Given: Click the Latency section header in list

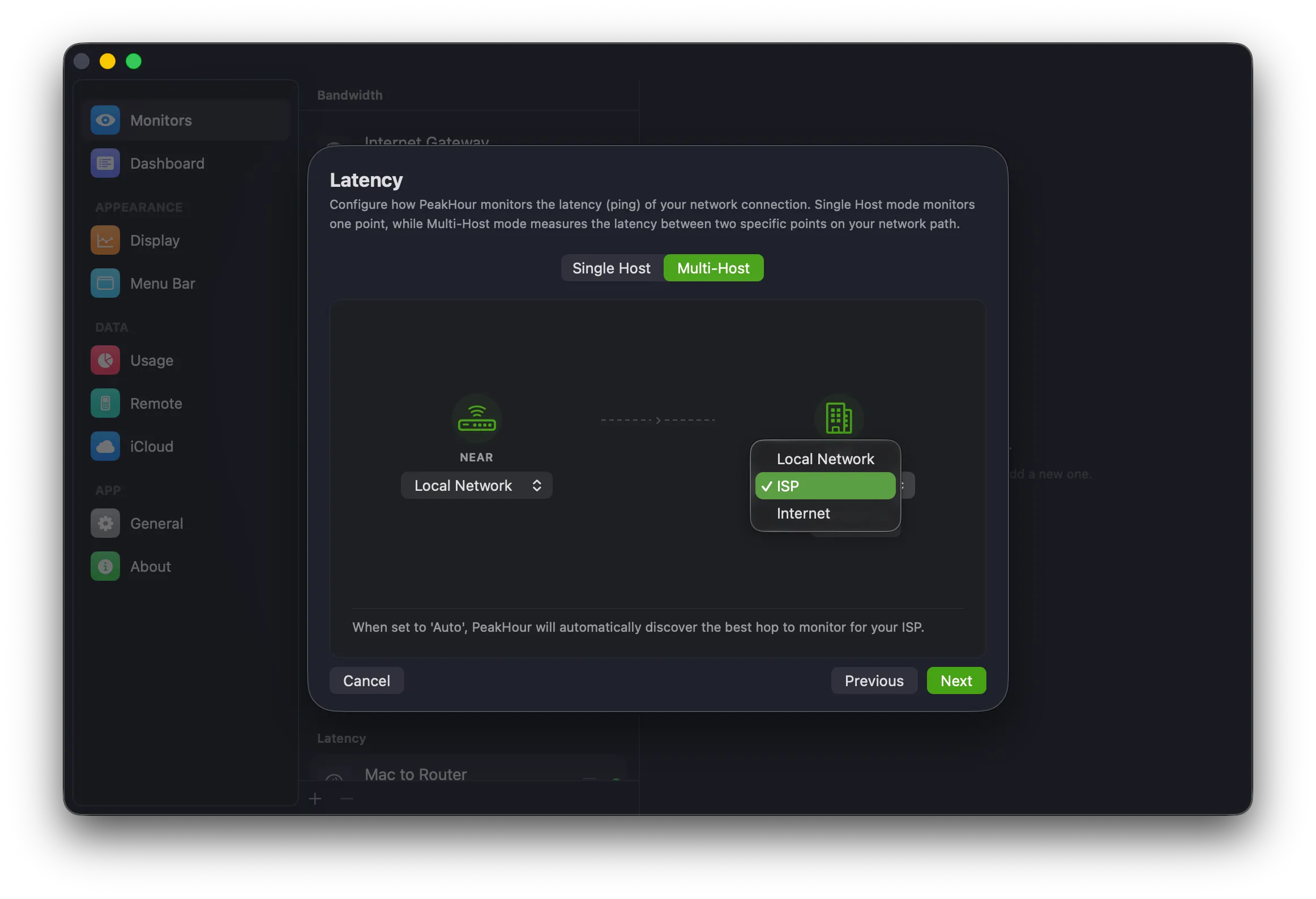Looking at the screenshot, I should click(x=341, y=738).
